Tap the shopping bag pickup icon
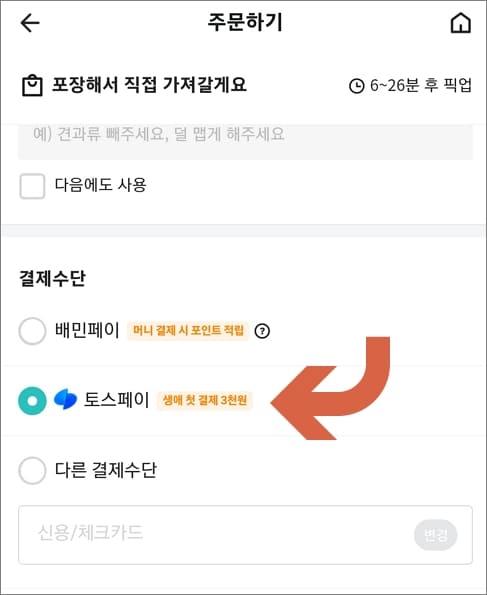Image resolution: width=487 pixels, height=595 pixels. click(x=32, y=86)
